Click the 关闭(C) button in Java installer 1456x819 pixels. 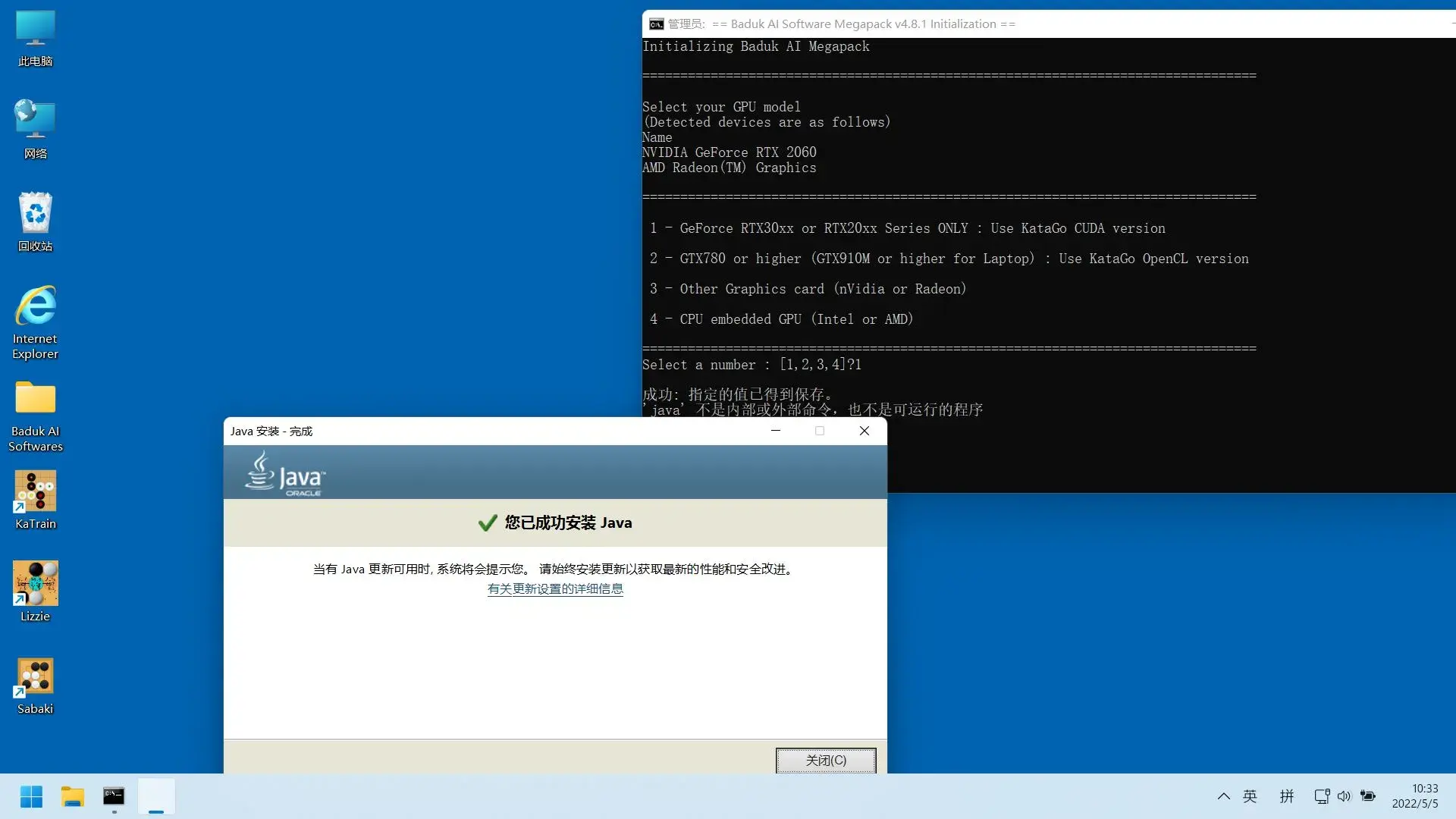click(x=826, y=760)
